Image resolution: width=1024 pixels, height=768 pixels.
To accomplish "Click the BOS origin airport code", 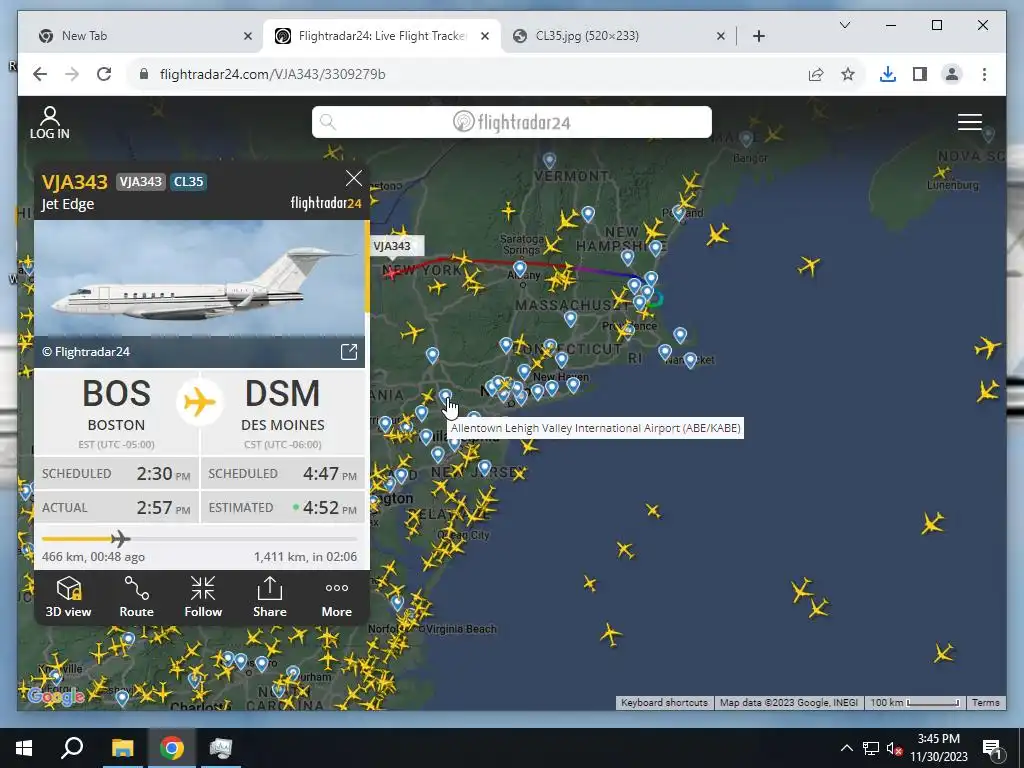I will click(116, 394).
